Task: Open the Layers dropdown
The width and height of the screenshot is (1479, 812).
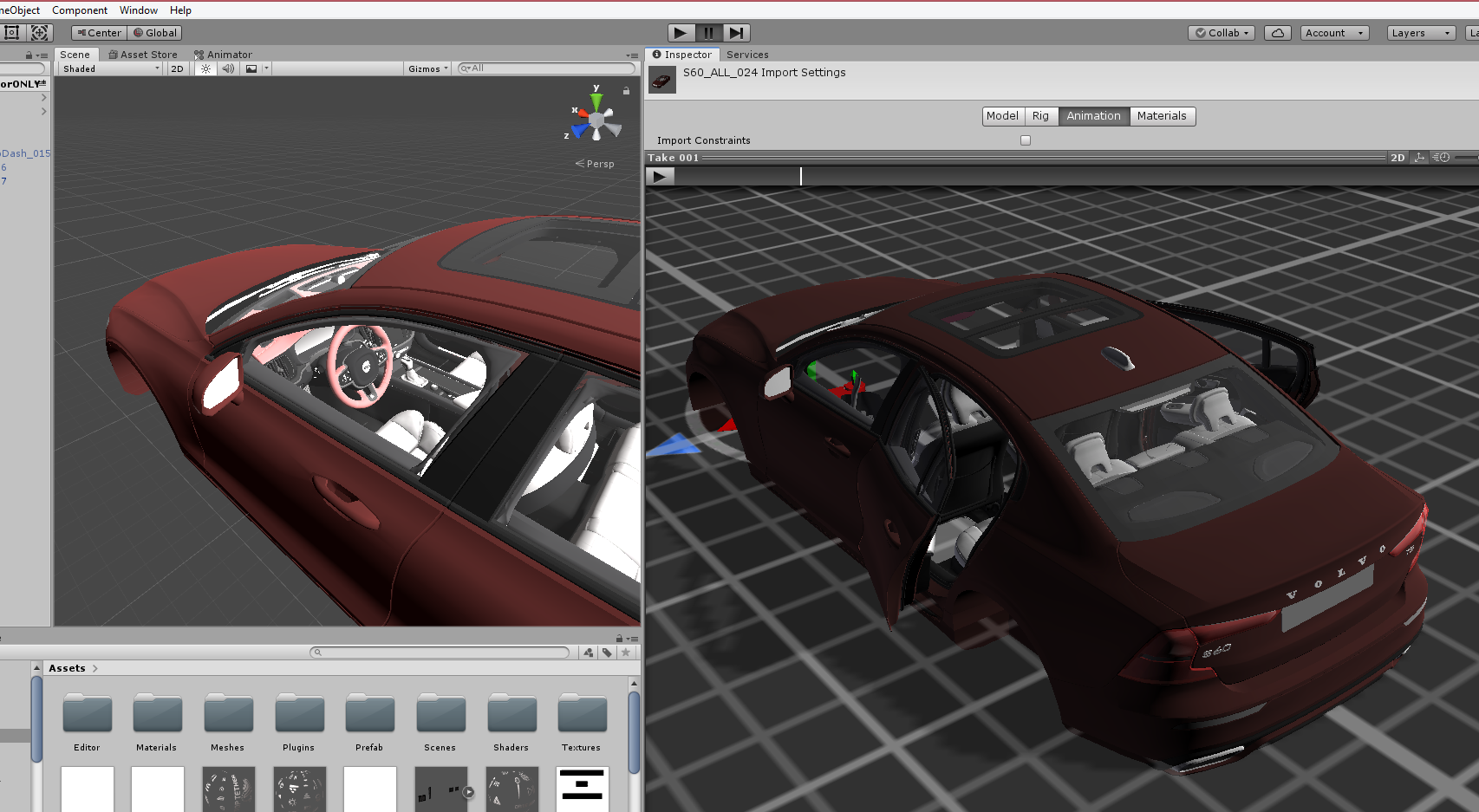Action: pos(1421,33)
